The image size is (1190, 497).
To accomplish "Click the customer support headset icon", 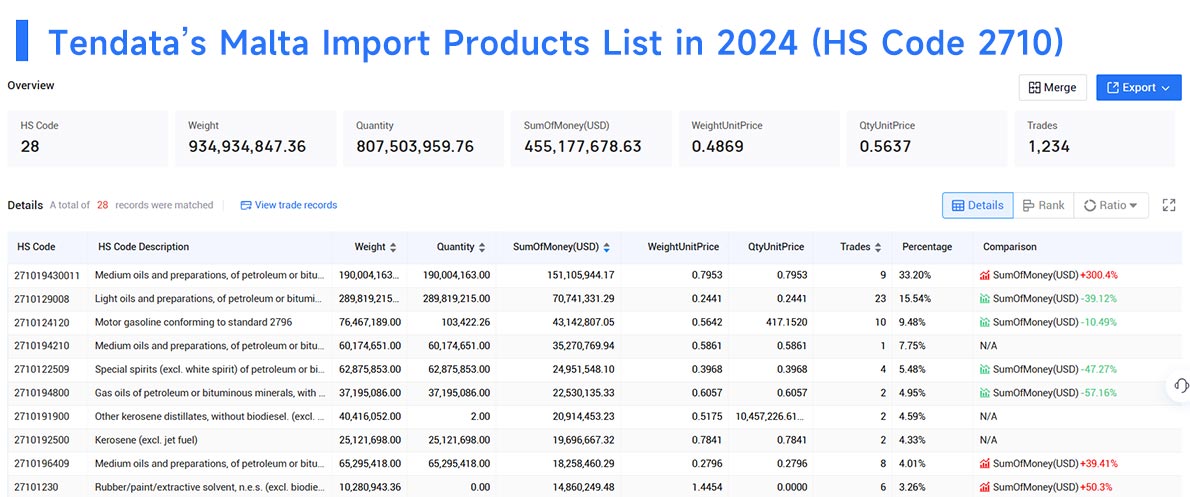I will [x=1181, y=385].
